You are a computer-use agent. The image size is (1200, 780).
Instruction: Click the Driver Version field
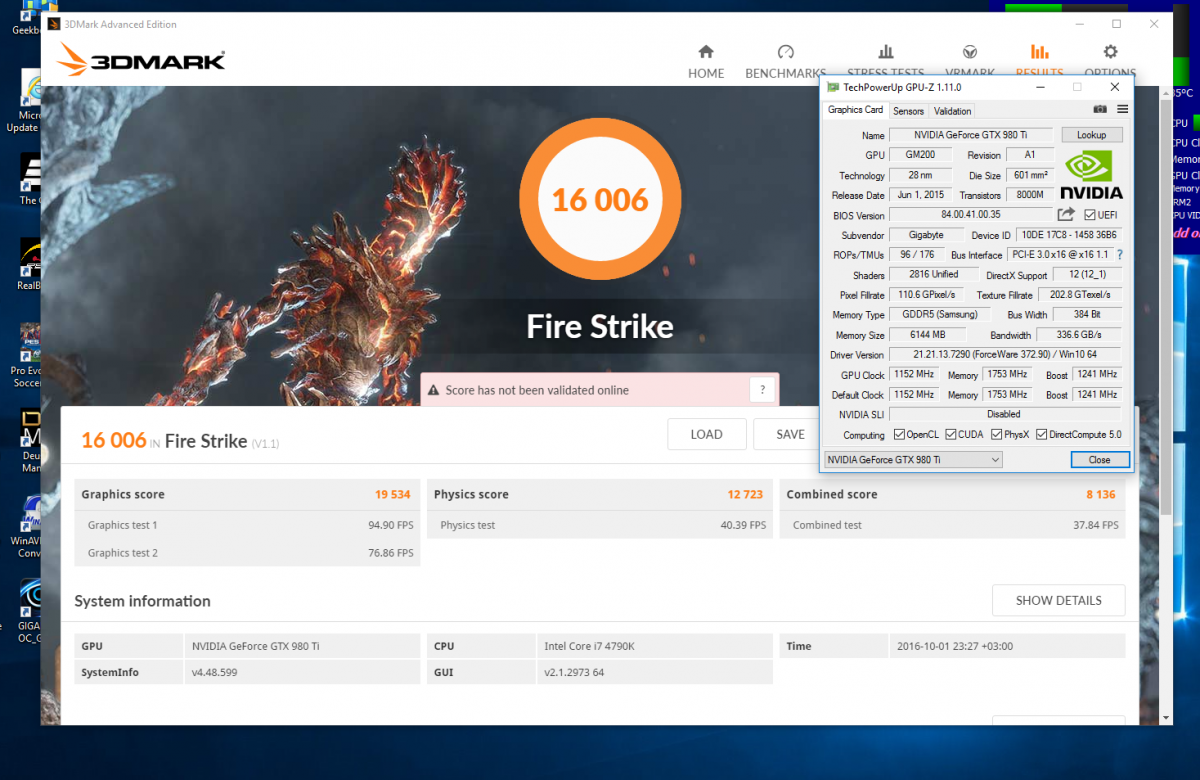tap(1005, 355)
